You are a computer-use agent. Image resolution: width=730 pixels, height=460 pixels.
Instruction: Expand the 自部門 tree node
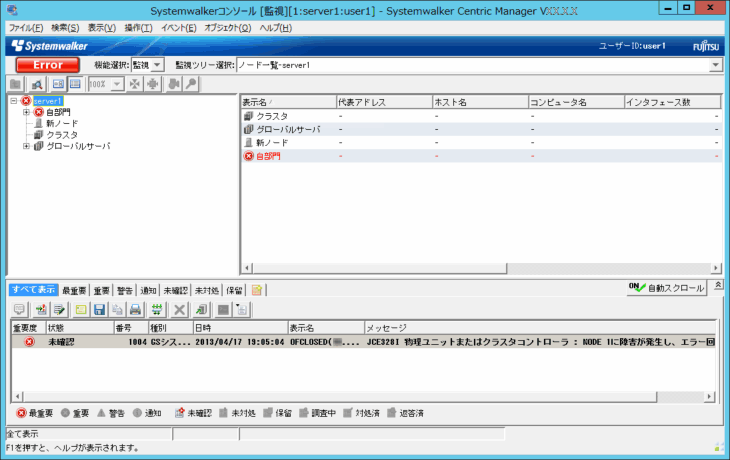point(27,112)
